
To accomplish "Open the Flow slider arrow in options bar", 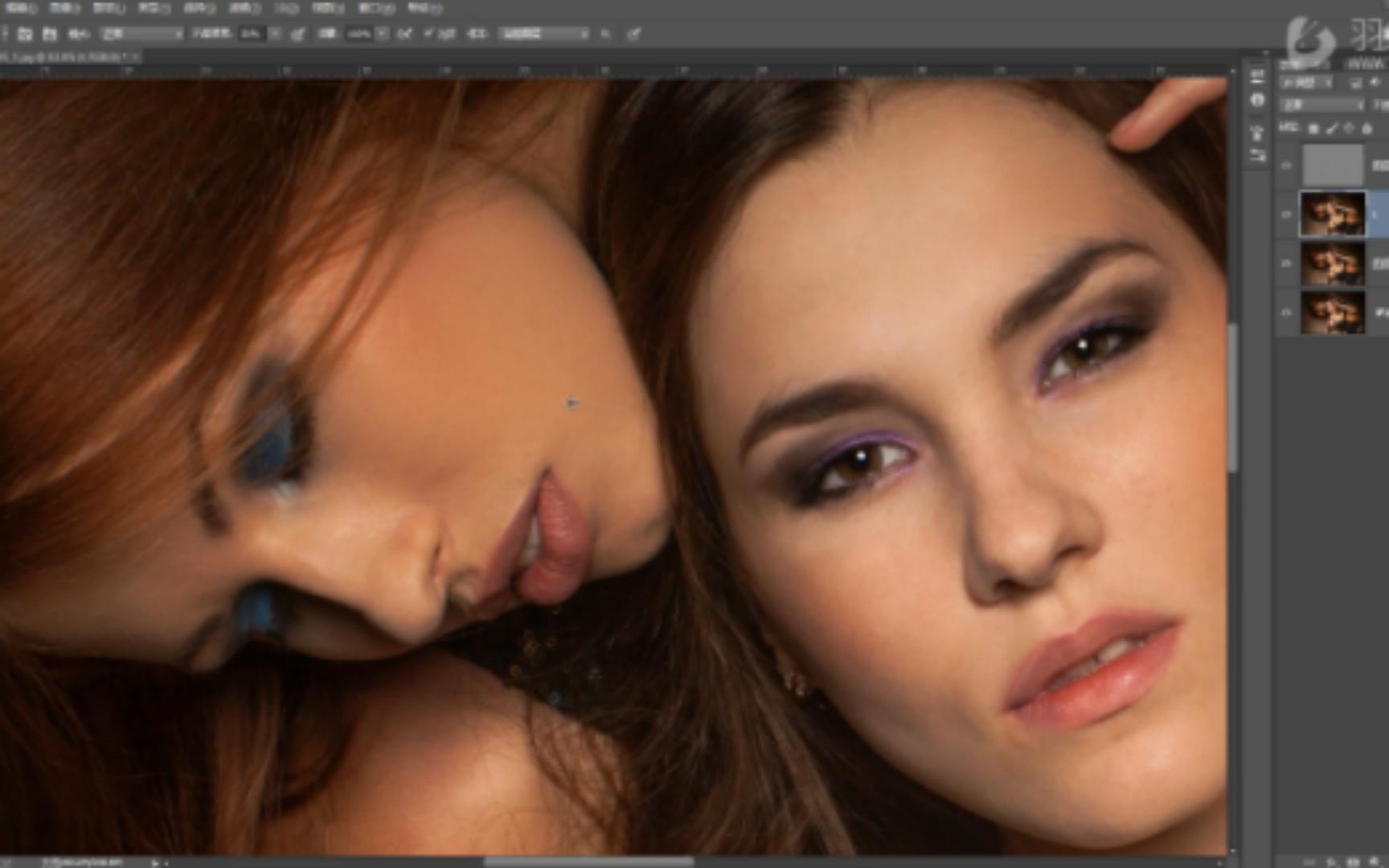I will pos(383,34).
